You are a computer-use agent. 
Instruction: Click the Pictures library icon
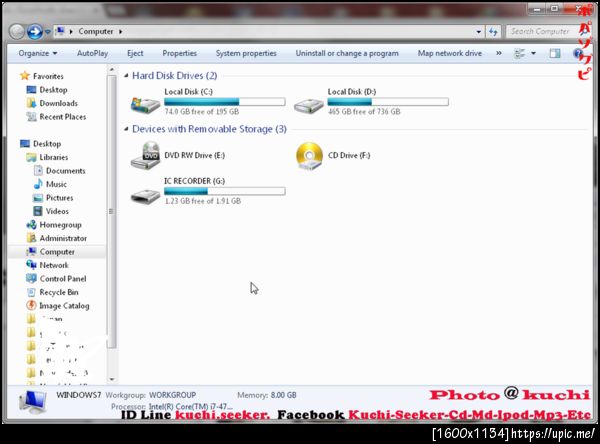[x=38, y=198]
